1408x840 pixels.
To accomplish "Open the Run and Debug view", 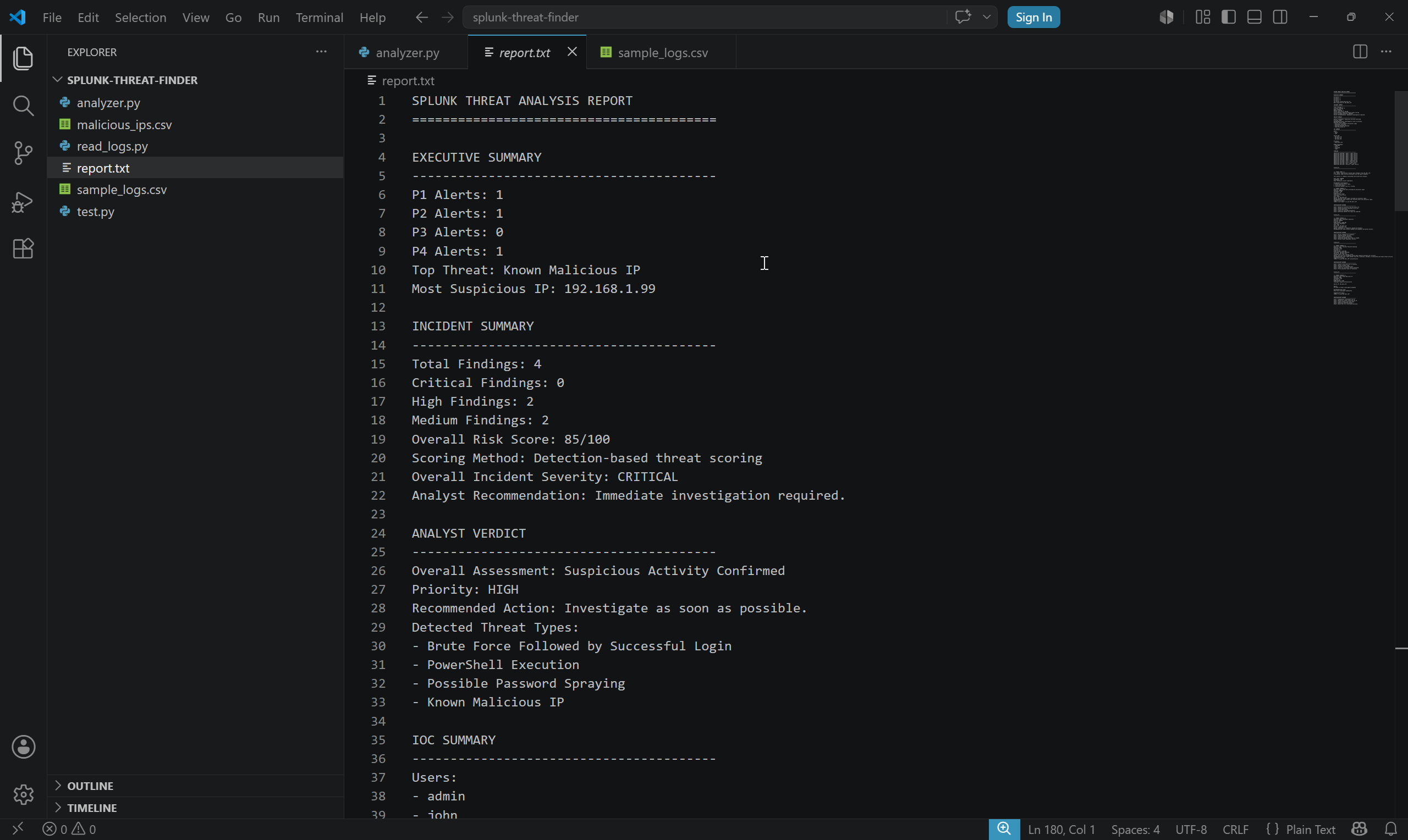I will (23, 202).
